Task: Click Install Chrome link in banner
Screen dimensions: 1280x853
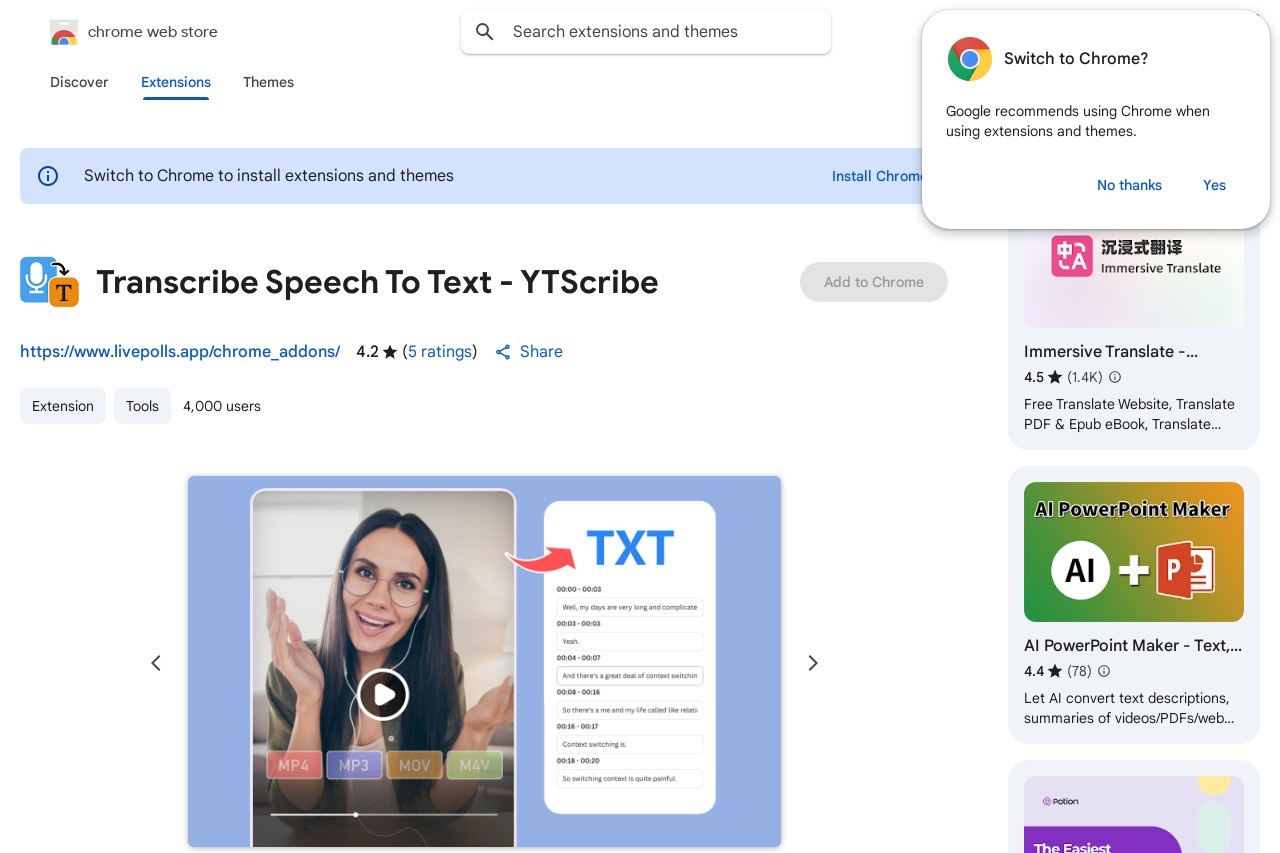Action: [877, 176]
